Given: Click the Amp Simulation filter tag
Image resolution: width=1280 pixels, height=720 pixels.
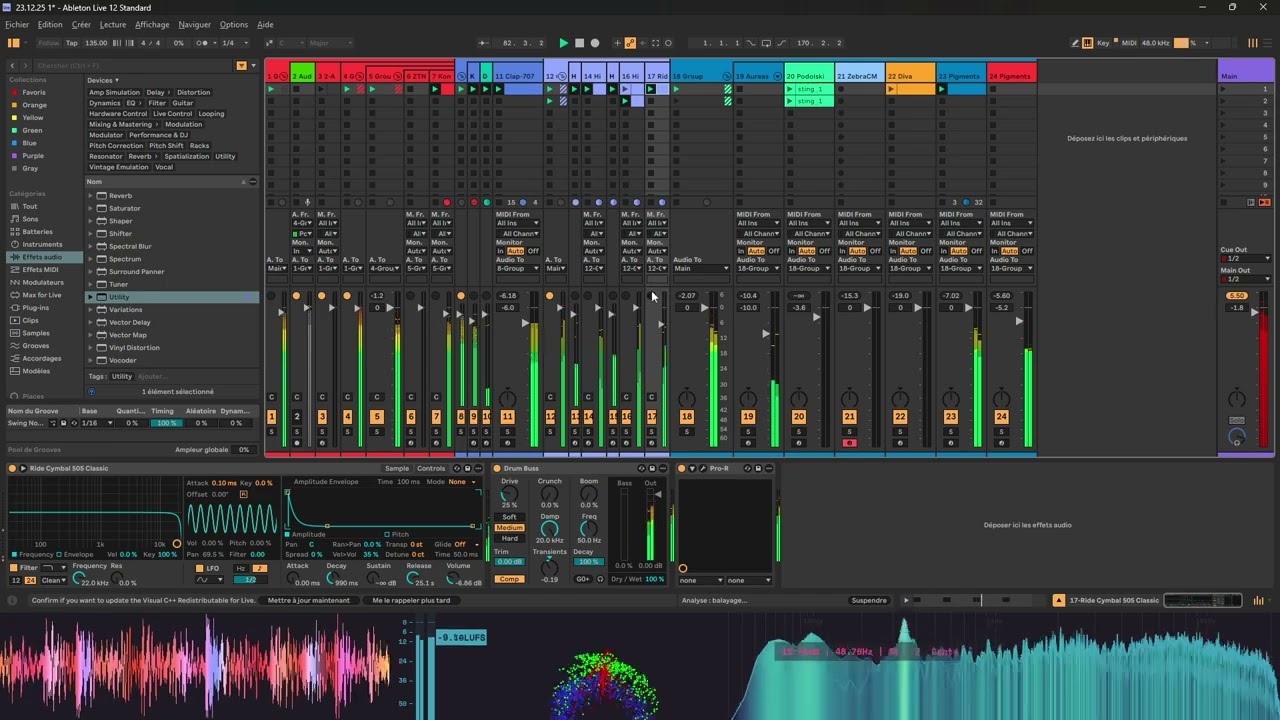Looking at the screenshot, I should 114,92.
